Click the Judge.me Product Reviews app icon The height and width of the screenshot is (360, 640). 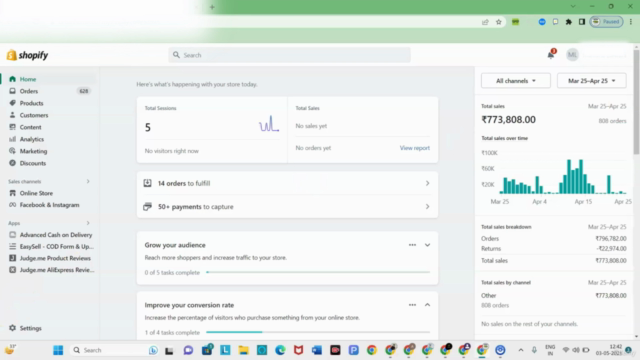[x=12, y=258]
